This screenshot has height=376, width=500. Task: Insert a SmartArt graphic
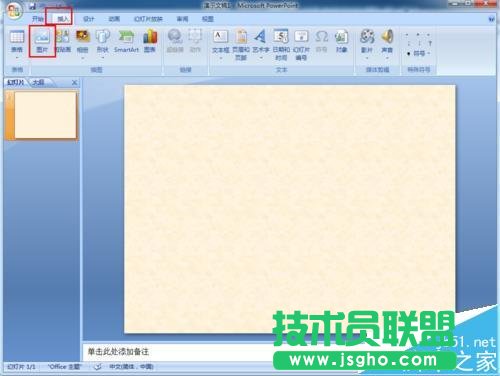click(x=126, y=41)
